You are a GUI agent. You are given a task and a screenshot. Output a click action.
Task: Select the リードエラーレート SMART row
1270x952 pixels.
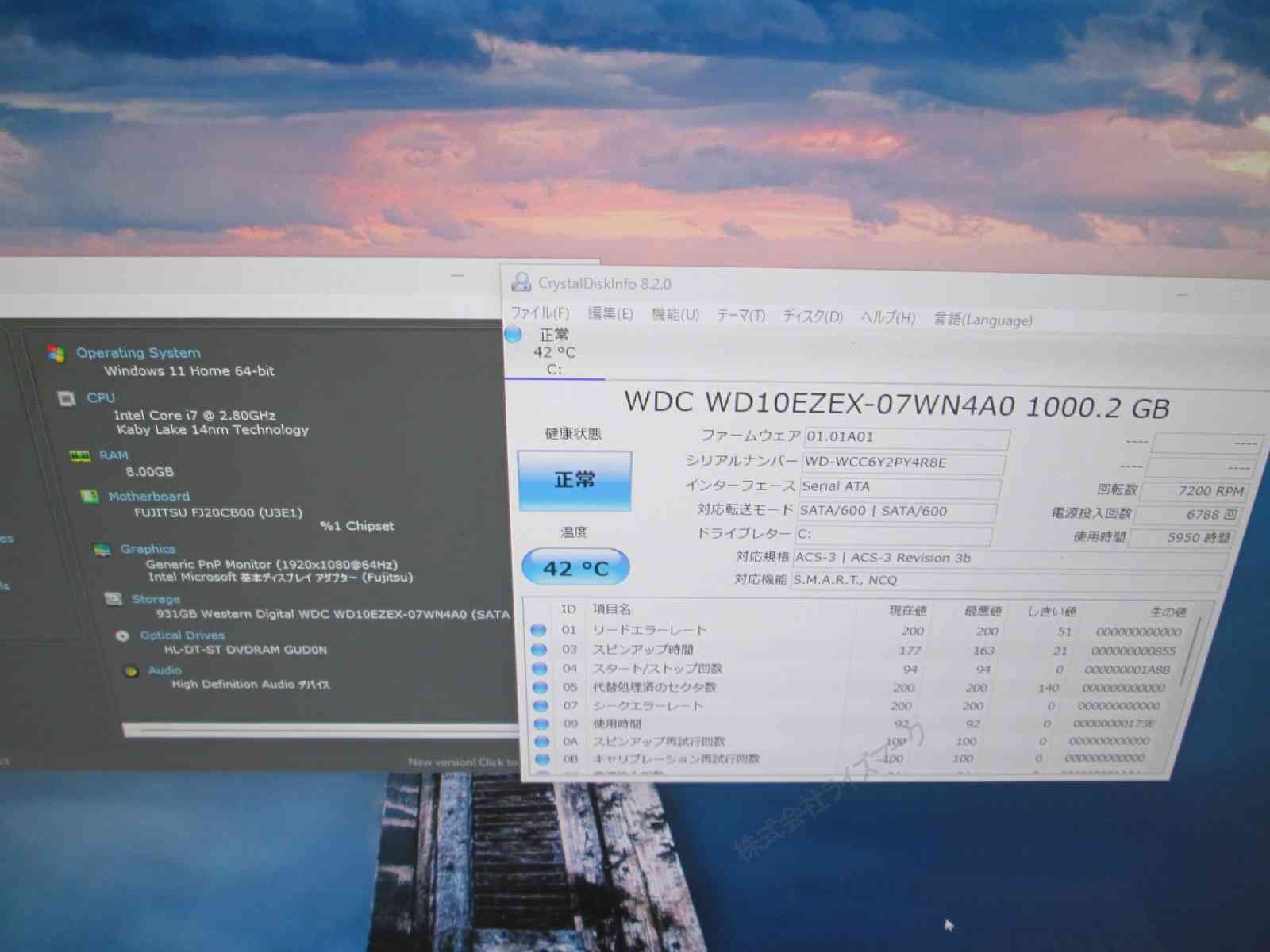(649, 631)
